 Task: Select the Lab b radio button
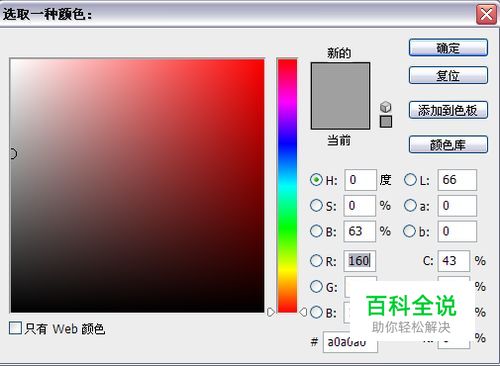pos(409,231)
